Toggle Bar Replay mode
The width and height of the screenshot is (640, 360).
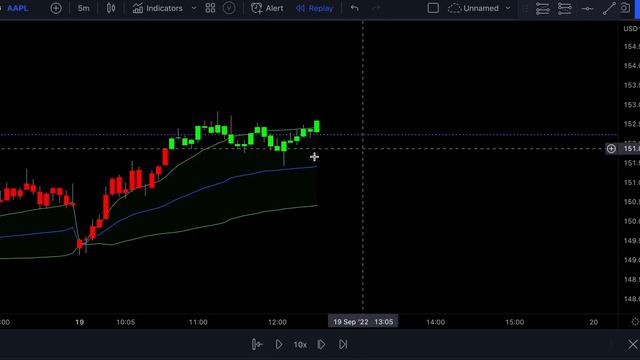coord(314,8)
